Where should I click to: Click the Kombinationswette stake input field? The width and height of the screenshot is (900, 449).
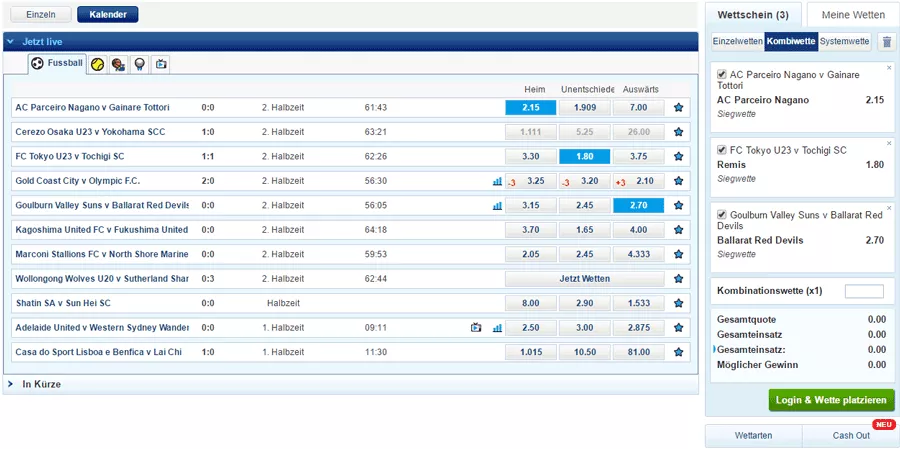click(864, 291)
